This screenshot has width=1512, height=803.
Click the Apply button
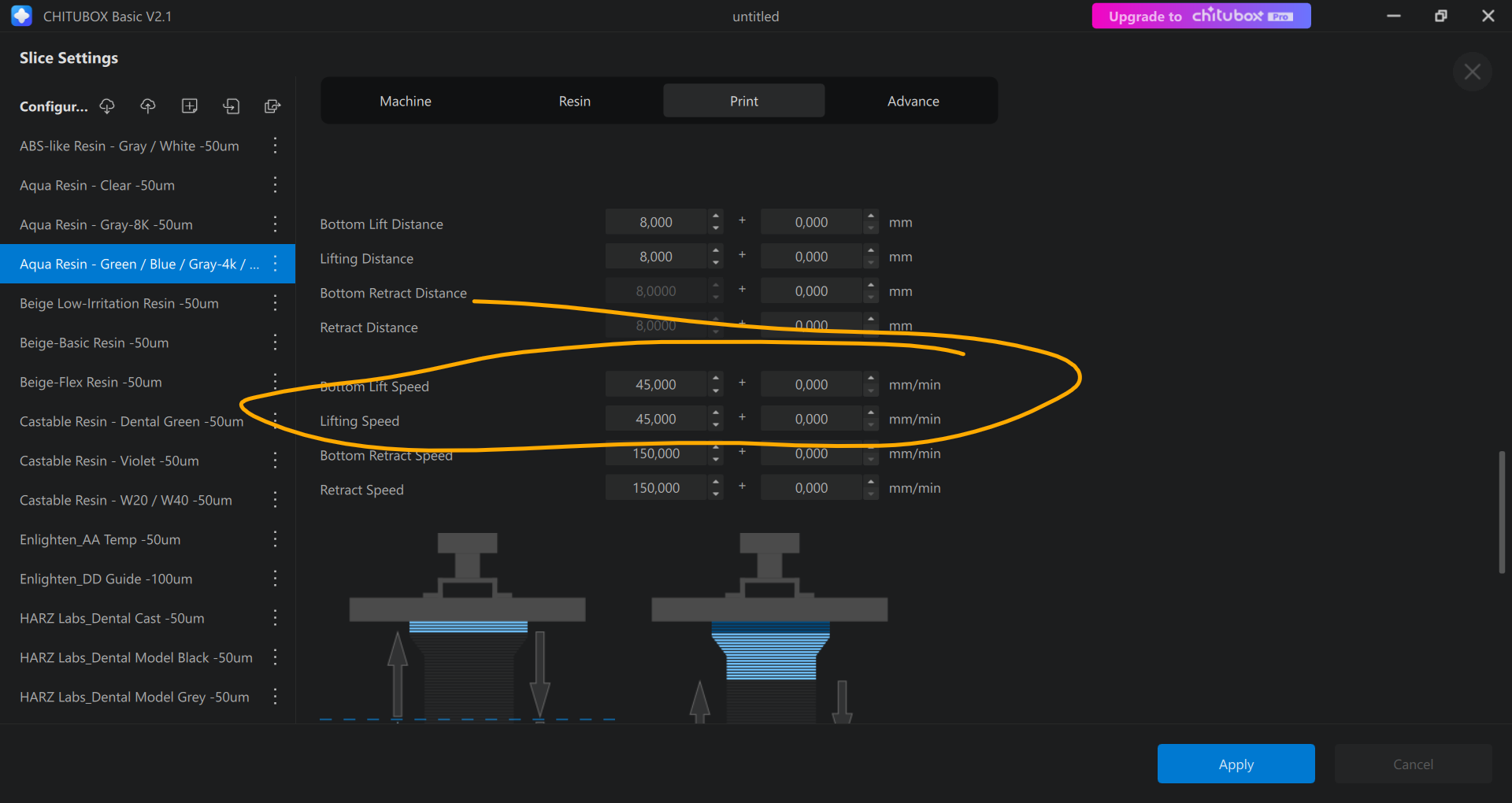tap(1236, 764)
